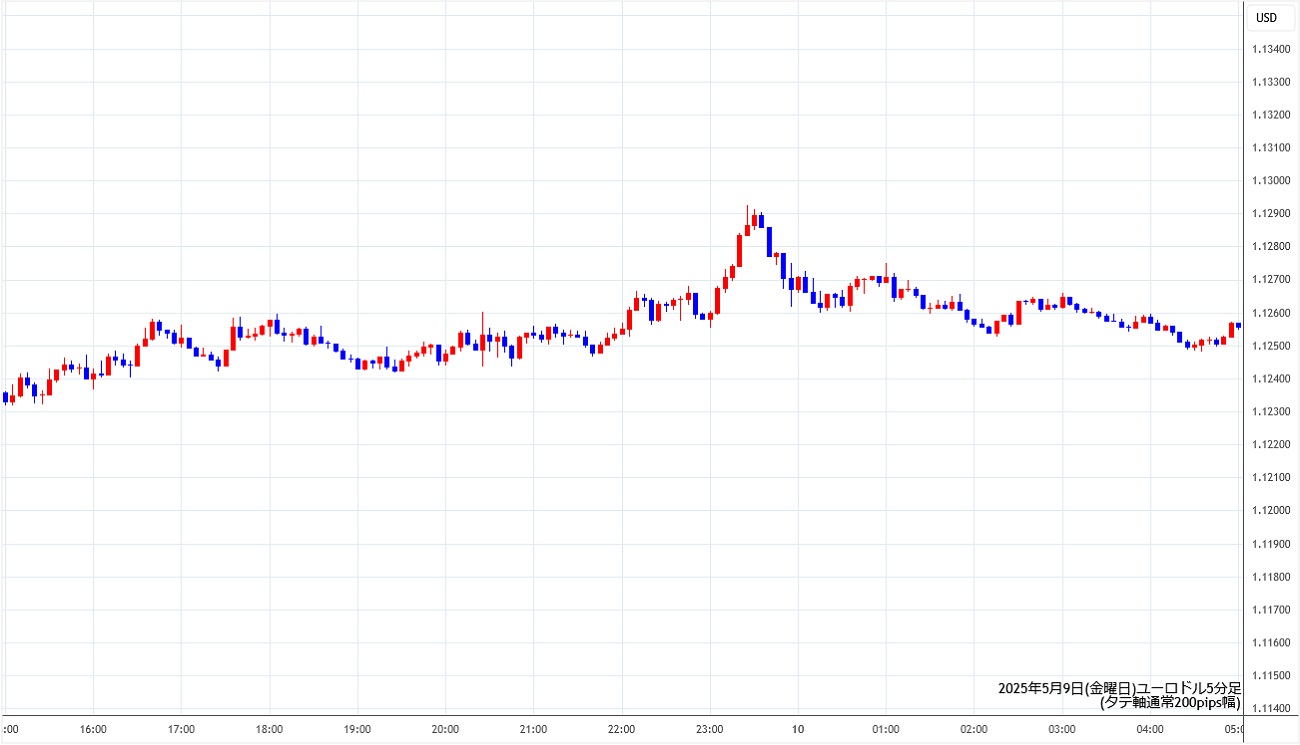Click the note (タテ軸通常200pips幅)

(1170, 703)
